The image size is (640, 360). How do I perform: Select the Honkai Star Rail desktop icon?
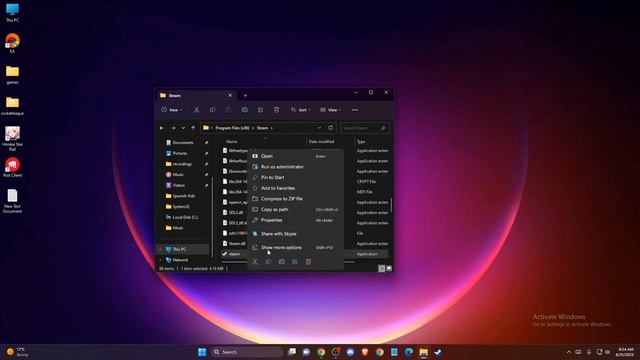pyautogui.click(x=12, y=138)
